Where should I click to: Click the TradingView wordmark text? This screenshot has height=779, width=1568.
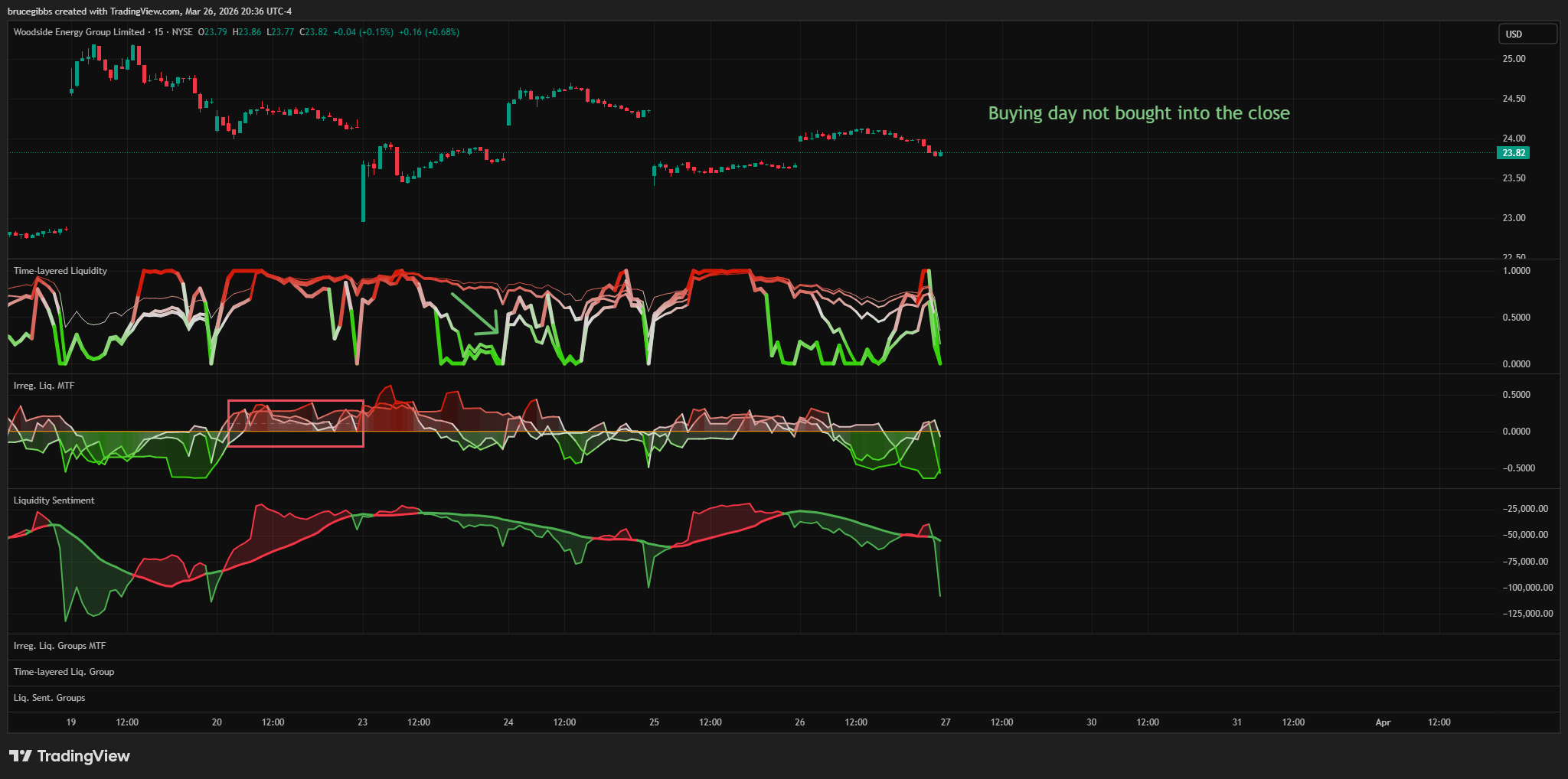[83, 756]
